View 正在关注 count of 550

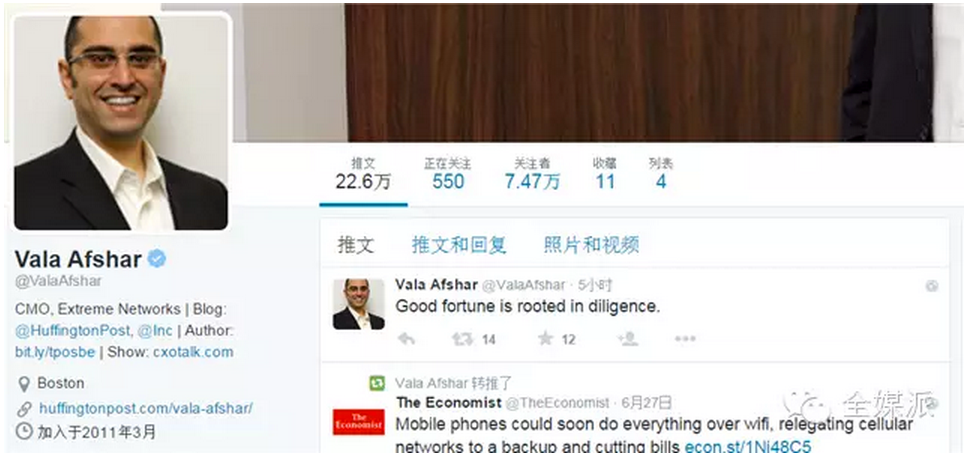pyautogui.click(x=448, y=174)
